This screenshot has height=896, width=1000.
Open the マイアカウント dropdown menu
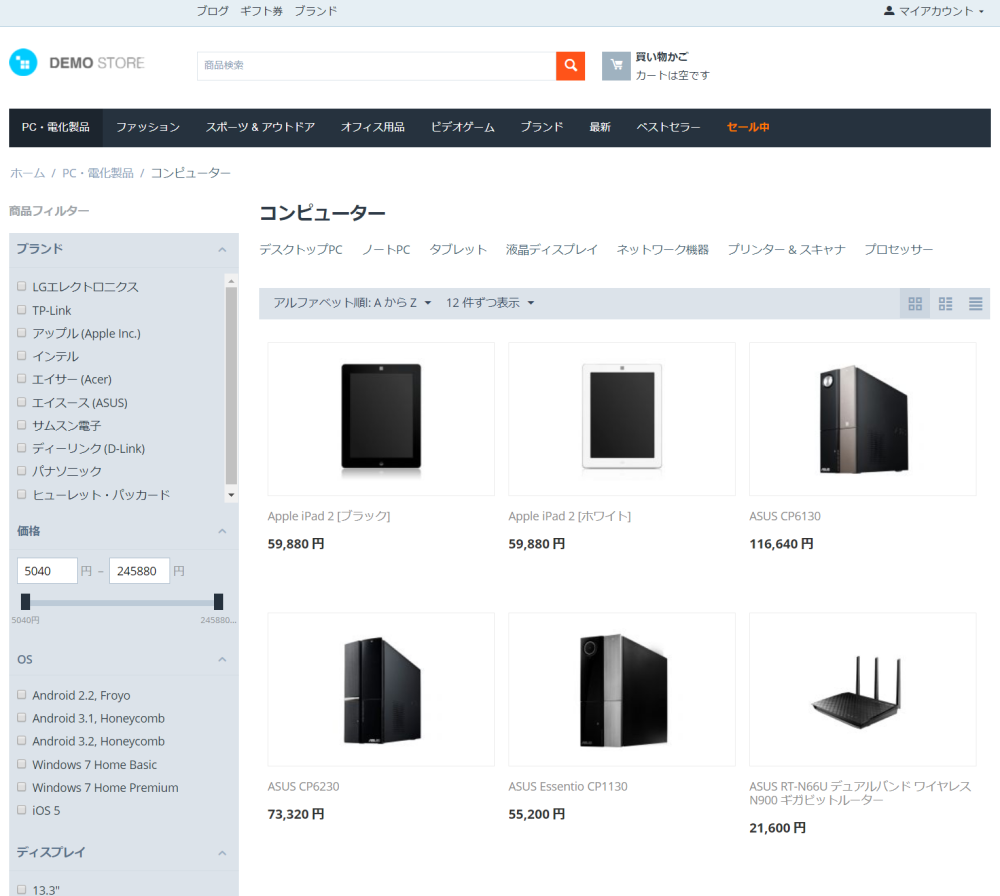point(934,11)
